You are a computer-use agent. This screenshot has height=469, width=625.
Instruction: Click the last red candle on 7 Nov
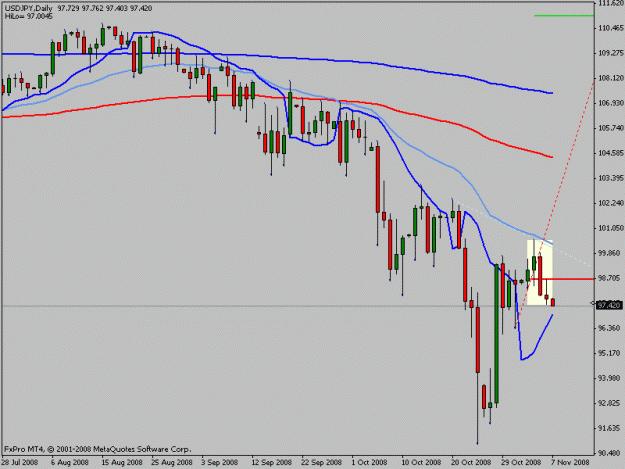coord(553,302)
